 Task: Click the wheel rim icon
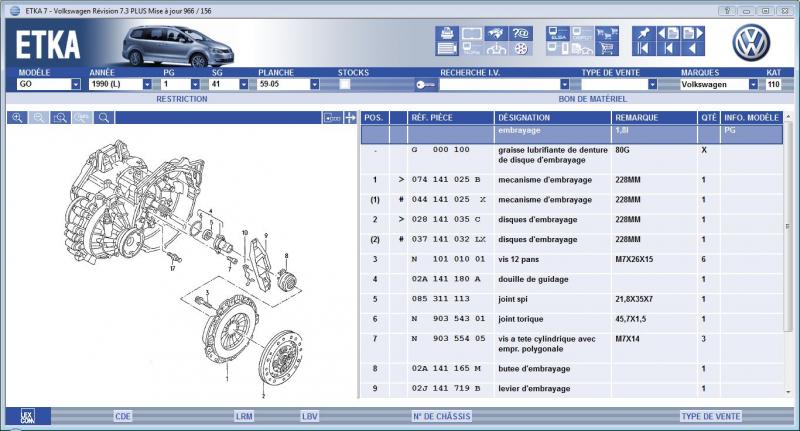tap(521, 48)
